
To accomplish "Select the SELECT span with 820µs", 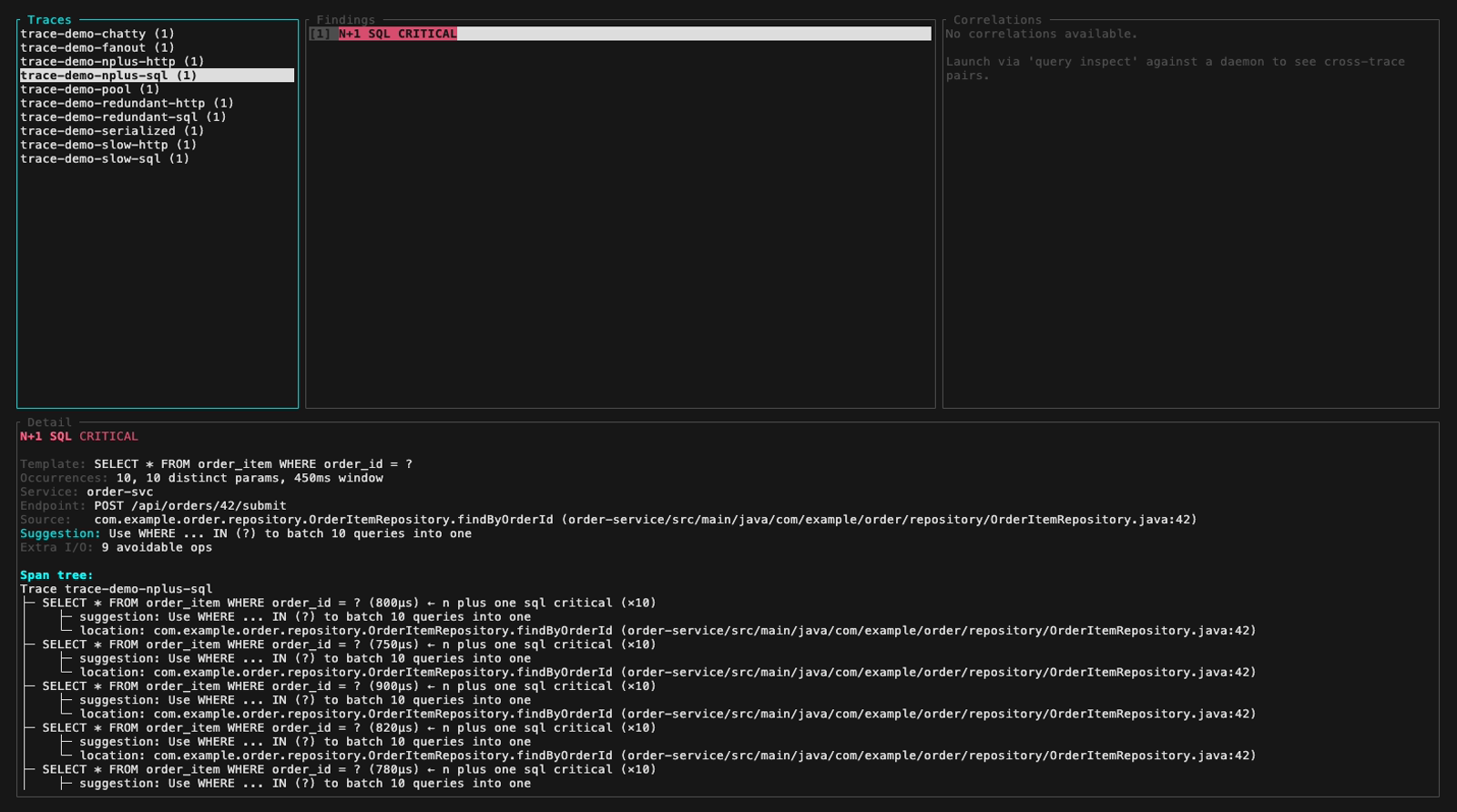I will point(349,728).
